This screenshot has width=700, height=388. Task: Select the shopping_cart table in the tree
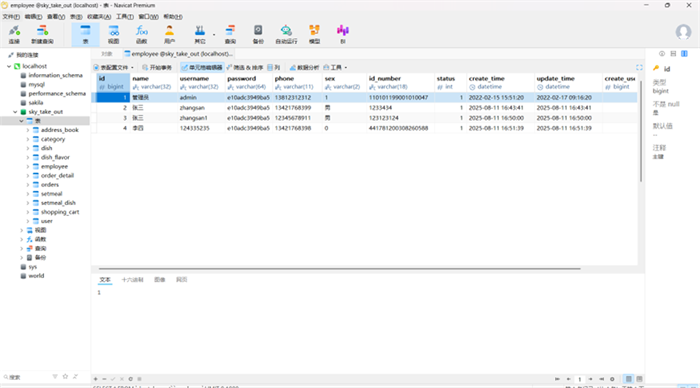pos(60,212)
